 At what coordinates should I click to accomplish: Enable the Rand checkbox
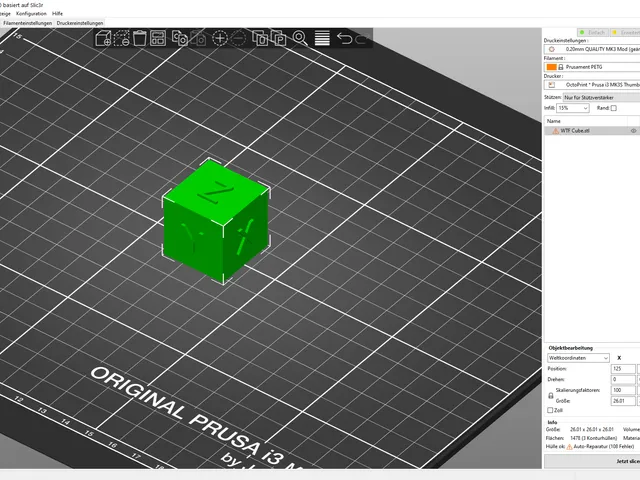tap(613, 108)
